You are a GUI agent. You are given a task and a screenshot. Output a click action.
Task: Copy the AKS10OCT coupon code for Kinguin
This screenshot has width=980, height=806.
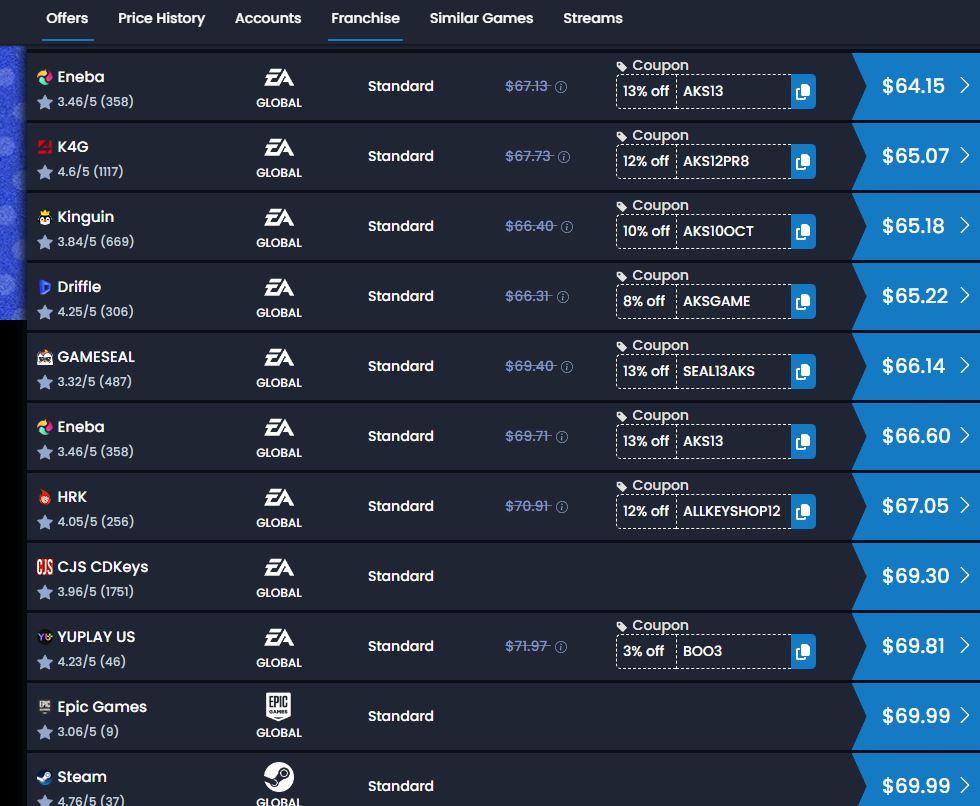click(x=803, y=232)
